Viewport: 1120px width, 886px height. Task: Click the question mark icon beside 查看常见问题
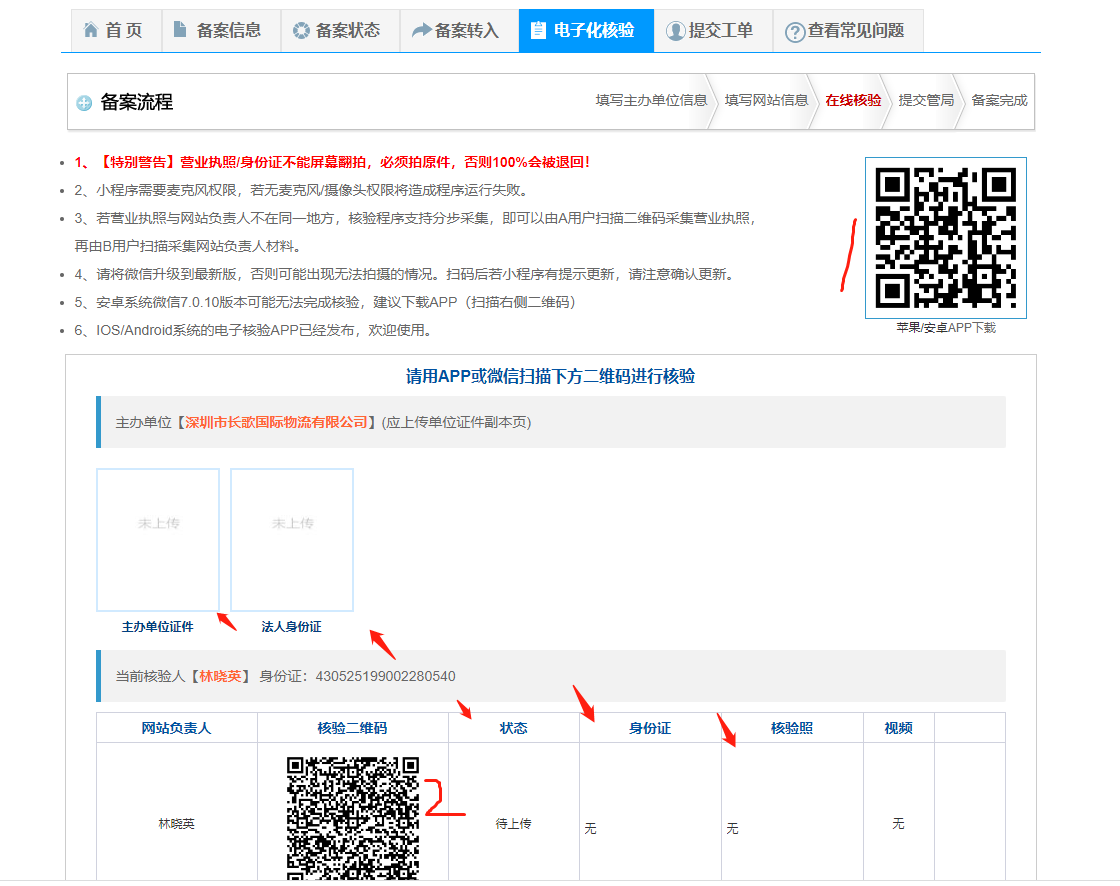coord(795,32)
